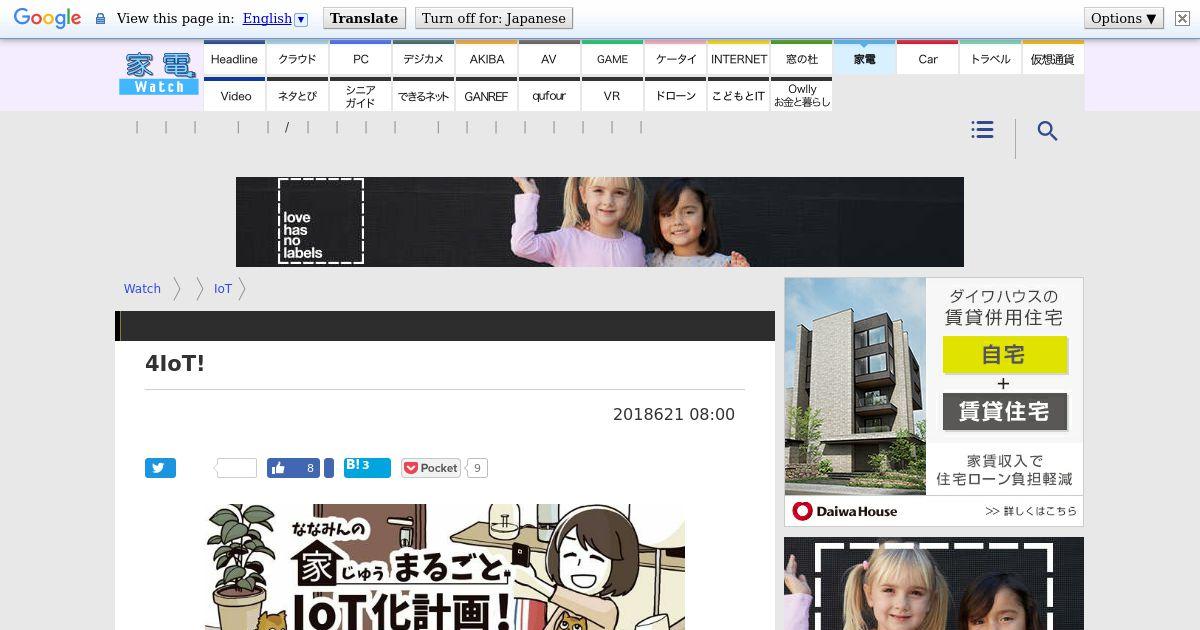Open the INTERNET tab

[x=738, y=58]
